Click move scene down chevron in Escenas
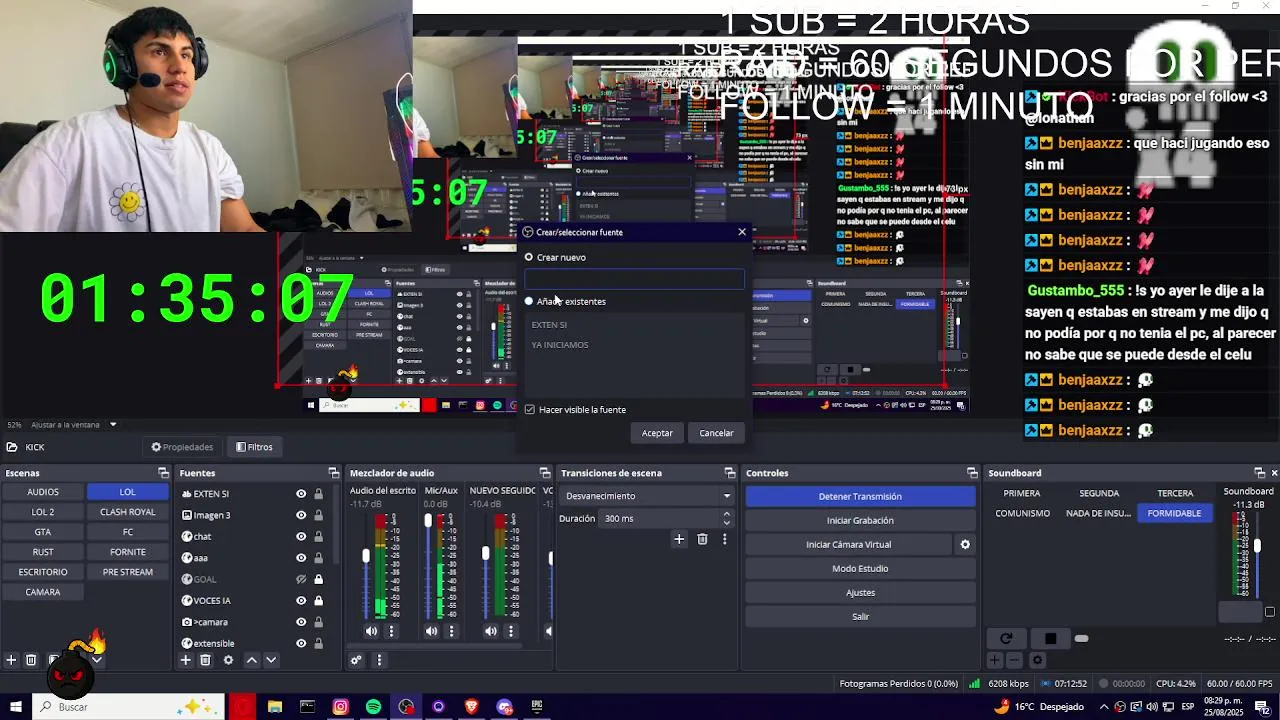 [x=96, y=660]
